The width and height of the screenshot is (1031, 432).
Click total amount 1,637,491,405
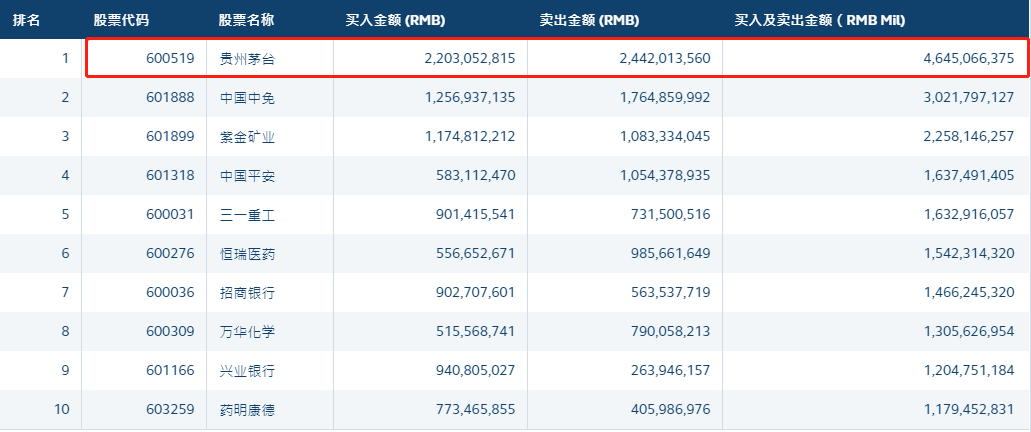(x=969, y=176)
